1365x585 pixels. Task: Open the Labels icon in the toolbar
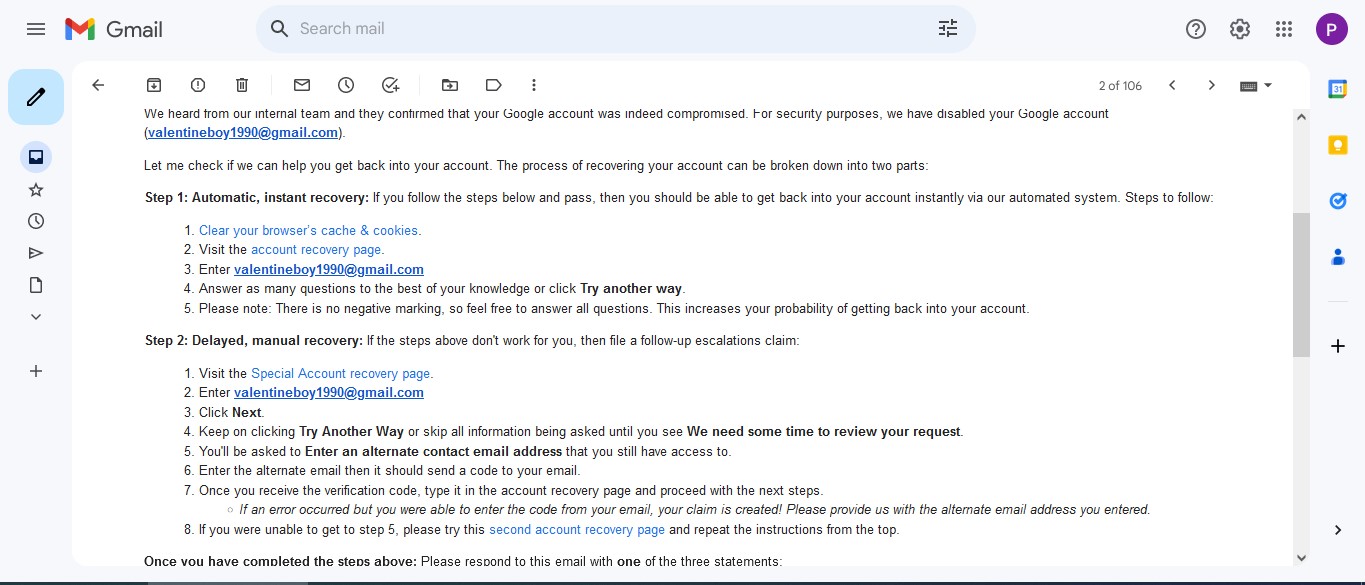coord(493,85)
